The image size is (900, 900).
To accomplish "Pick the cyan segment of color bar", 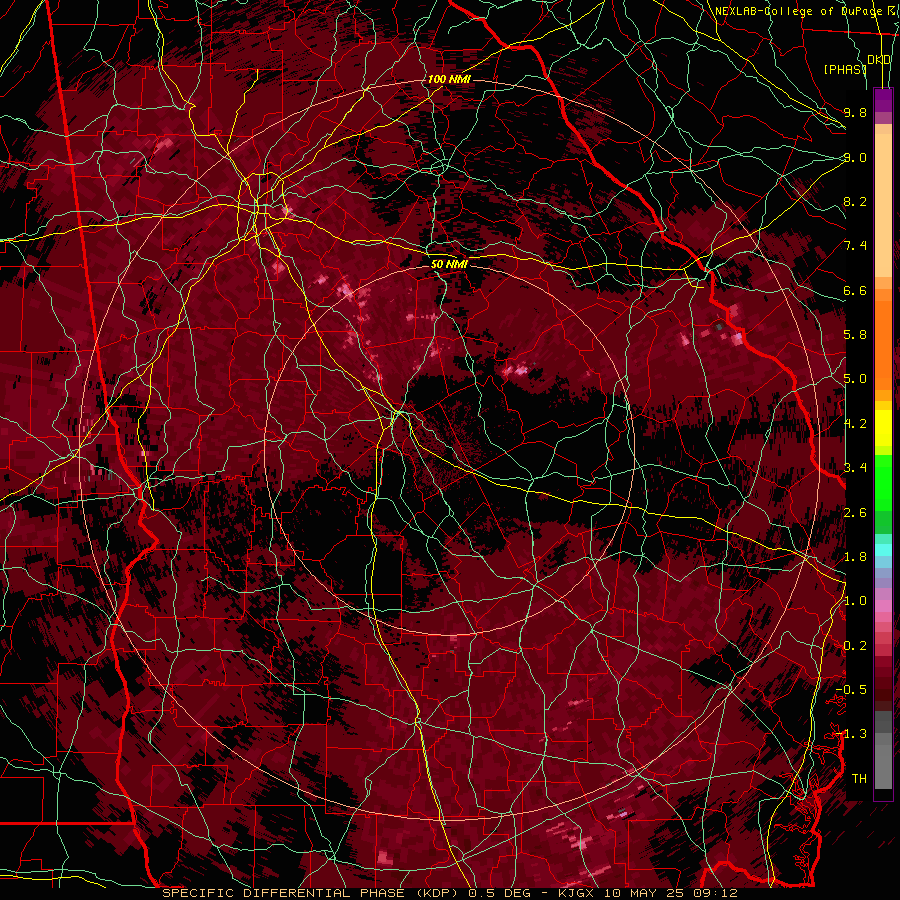I will pyautogui.click(x=883, y=550).
